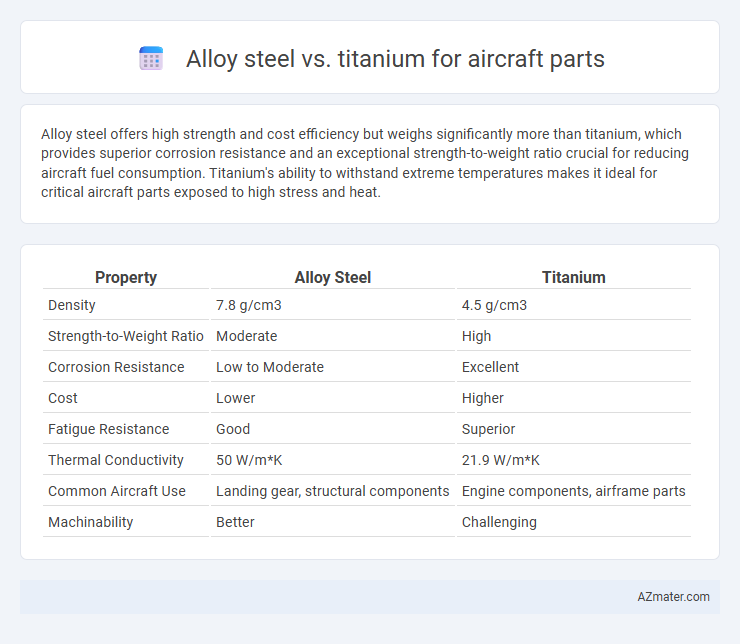
Task: Click the '4.5 g/cm3' cell
Action: (x=494, y=305)
